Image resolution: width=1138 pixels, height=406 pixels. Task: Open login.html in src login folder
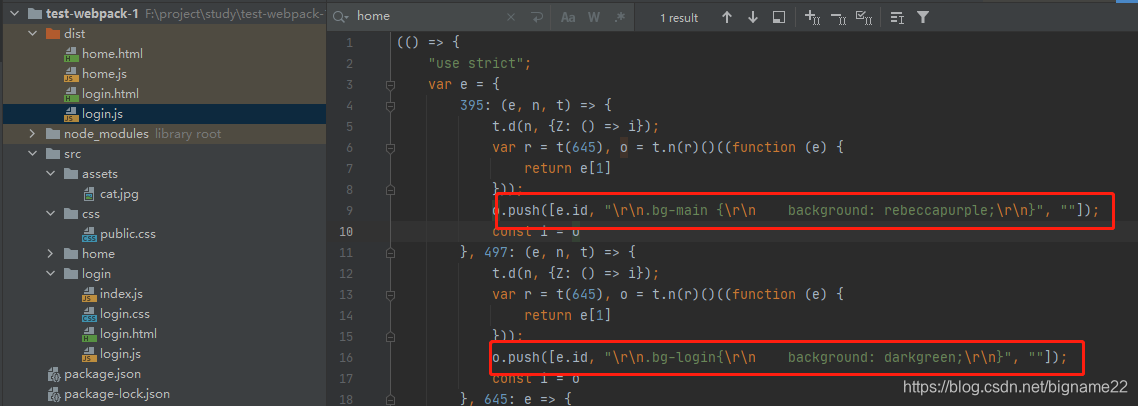click(x=128, y=333)
